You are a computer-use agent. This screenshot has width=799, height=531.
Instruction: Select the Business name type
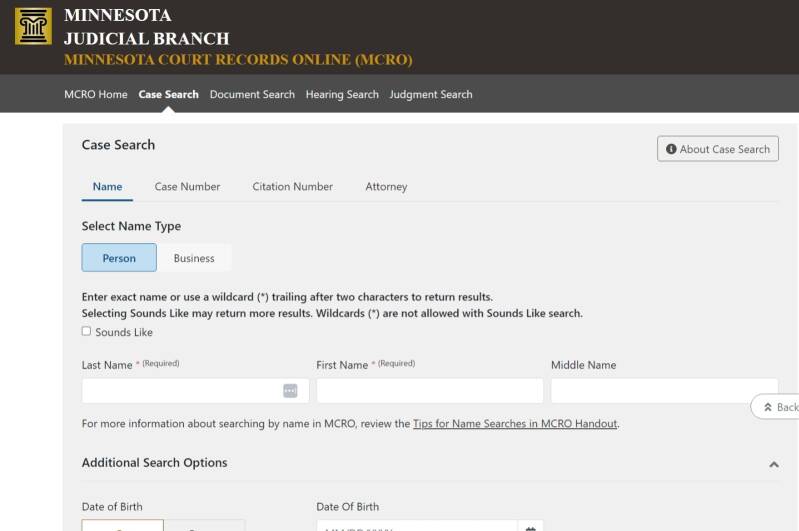click(194, 258)
